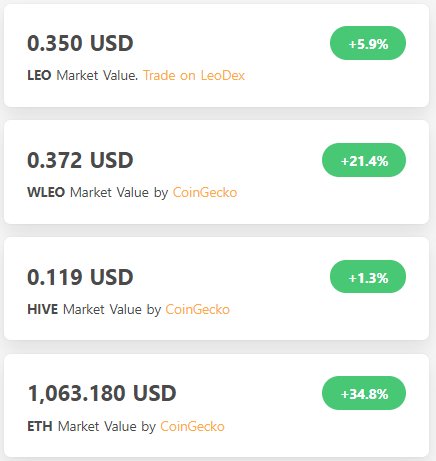436x461 pixels.
Task: Click the 0.372 USD WLEO price
Action: tap(80, 160)
